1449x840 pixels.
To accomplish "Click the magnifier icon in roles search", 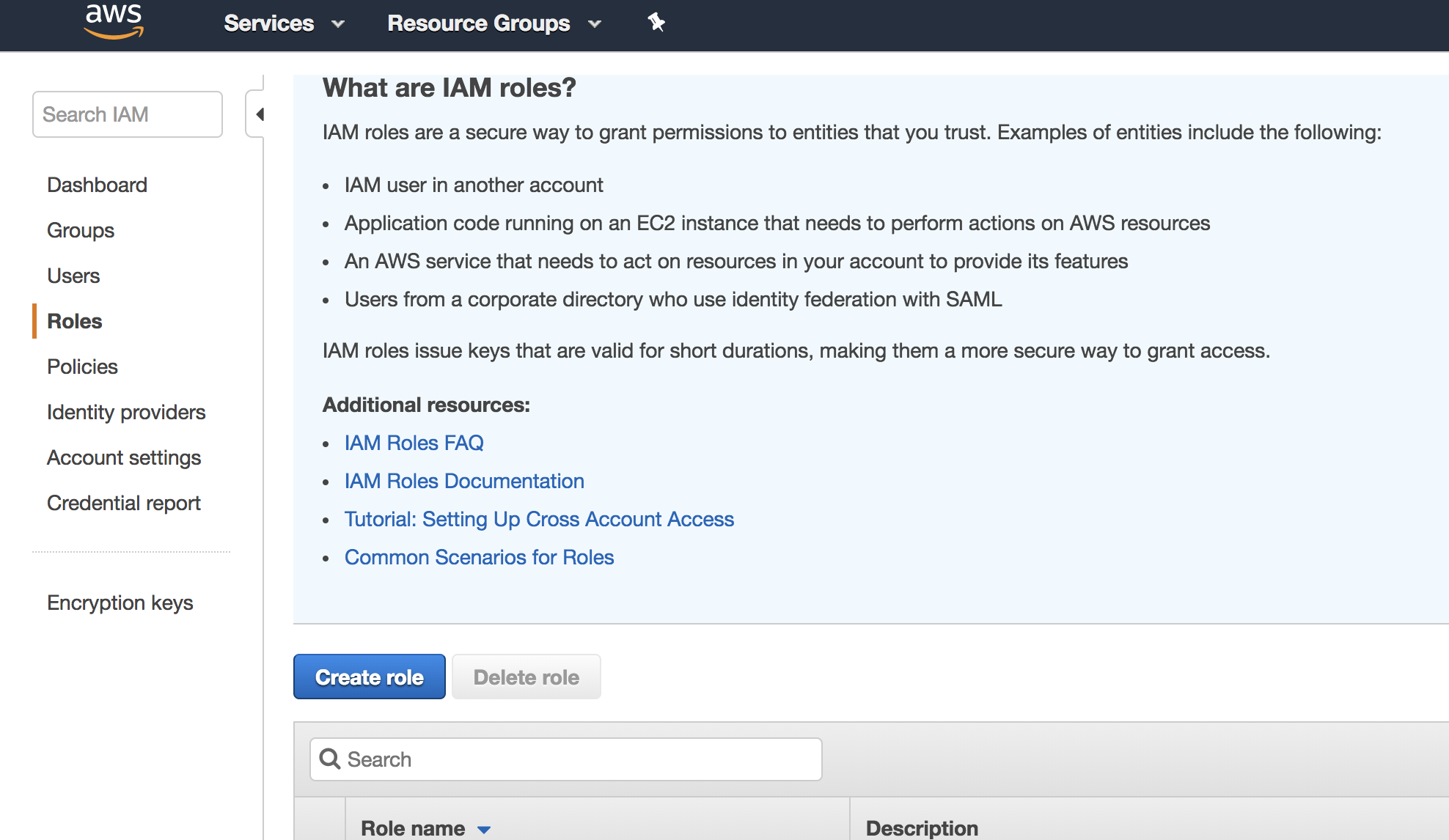I will click(330, 759).
